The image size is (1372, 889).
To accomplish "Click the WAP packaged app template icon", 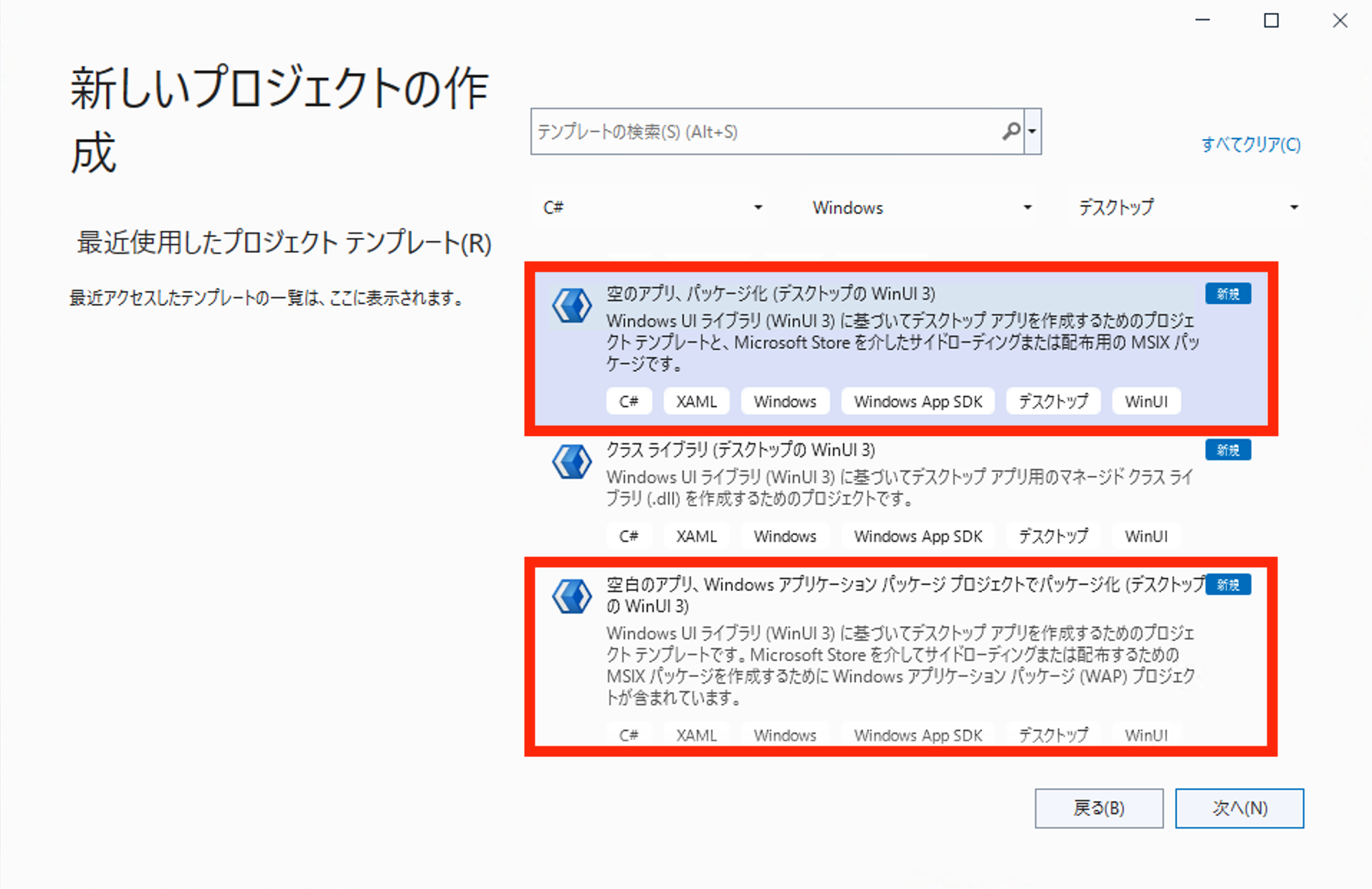I will (571, 596).
